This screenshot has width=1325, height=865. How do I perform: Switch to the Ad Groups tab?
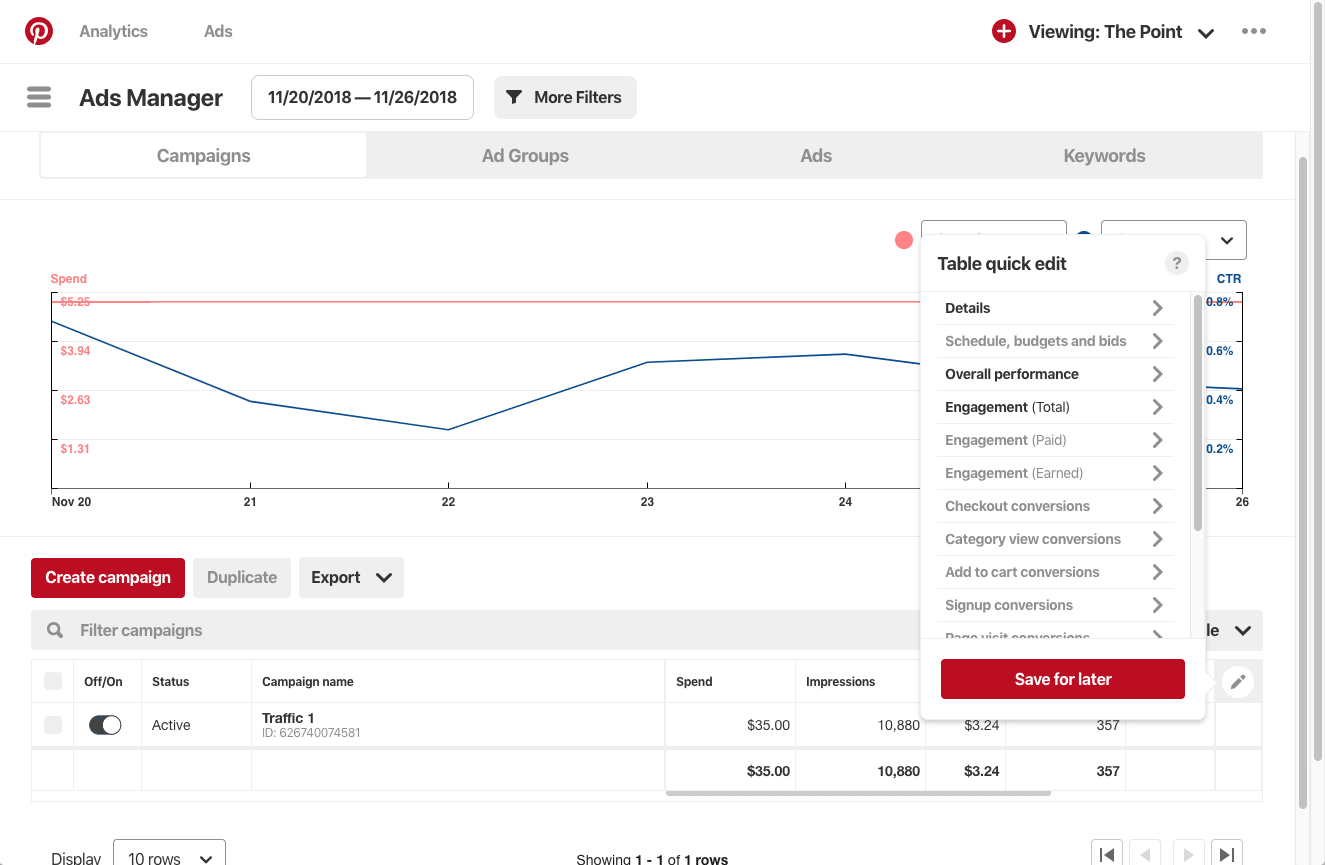tap(525, 156)
